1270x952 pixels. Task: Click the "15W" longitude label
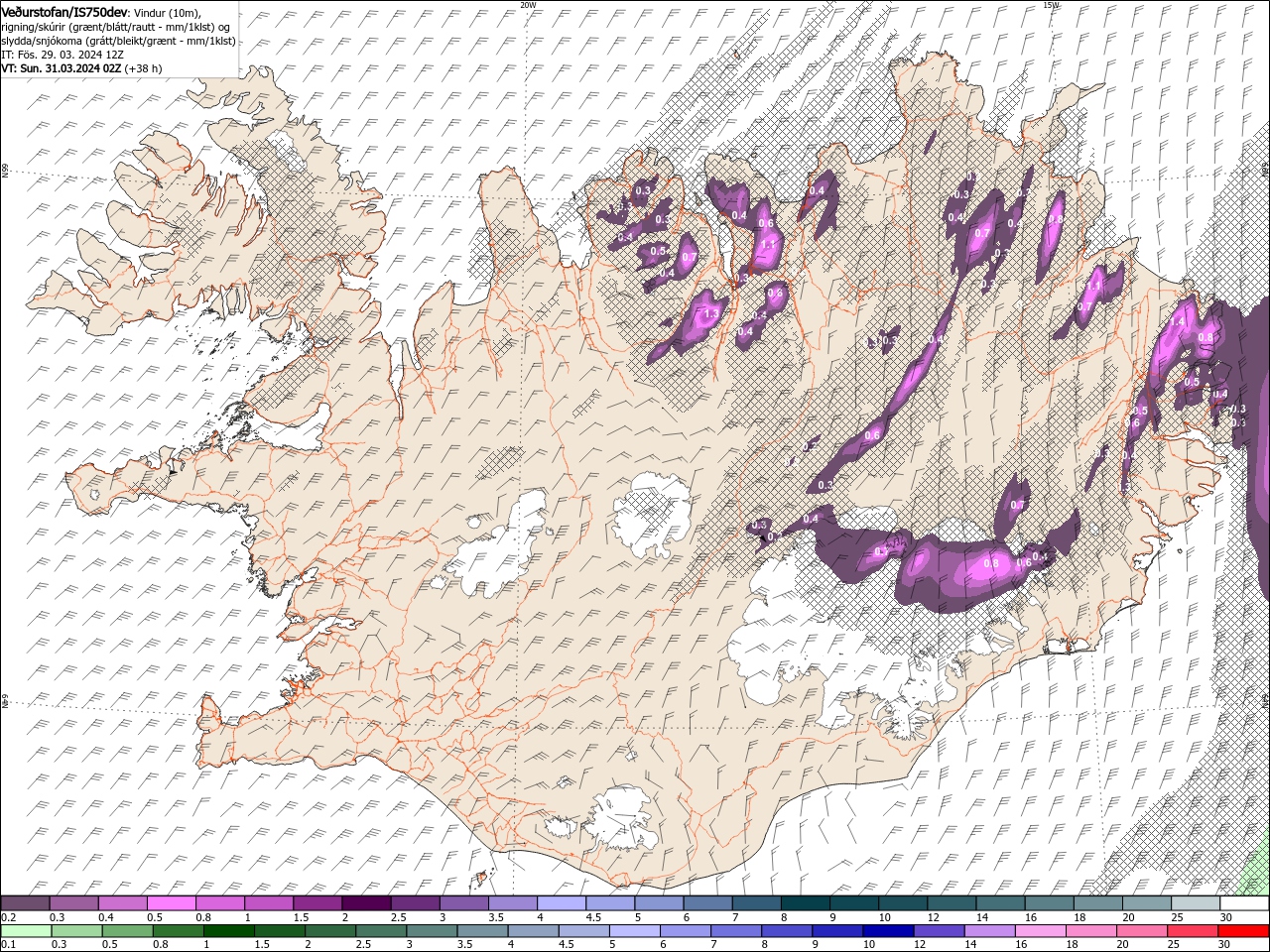(1052, 5)
